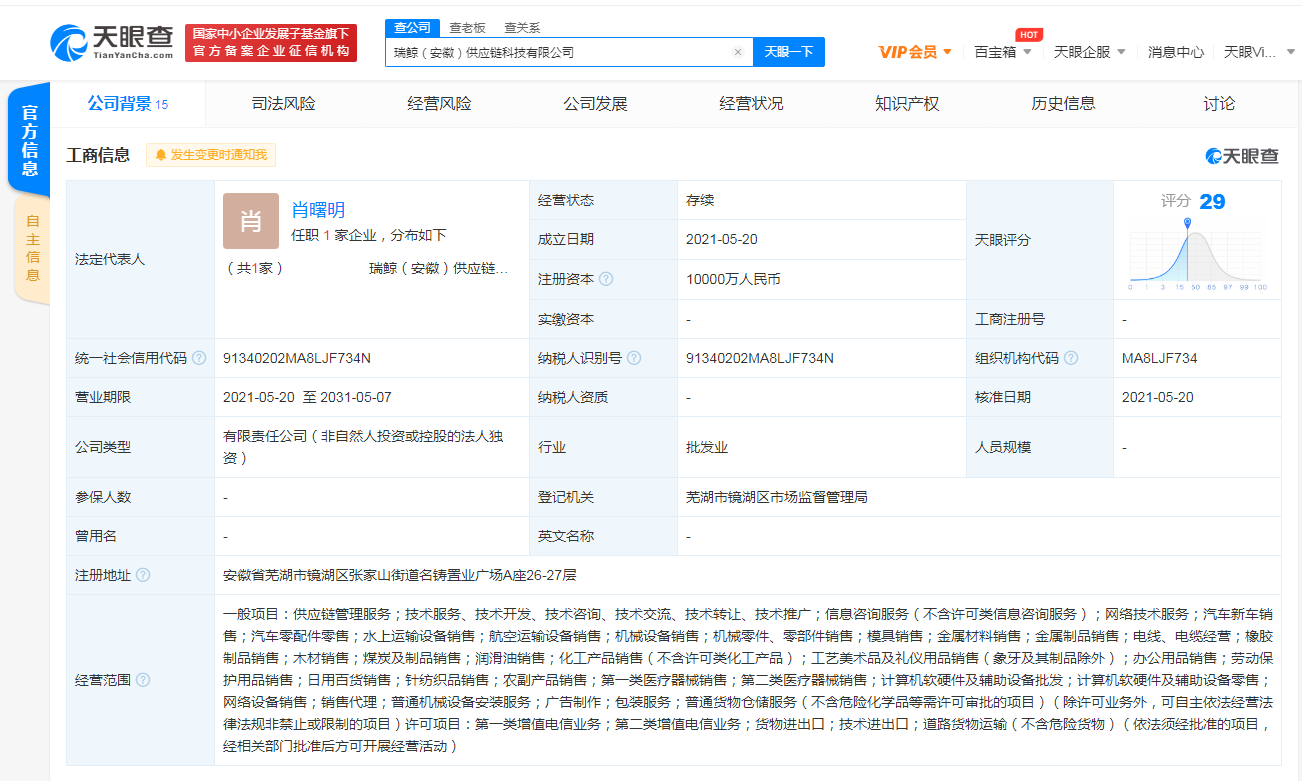Click inside the company search input field

click(x=560, y=51)
